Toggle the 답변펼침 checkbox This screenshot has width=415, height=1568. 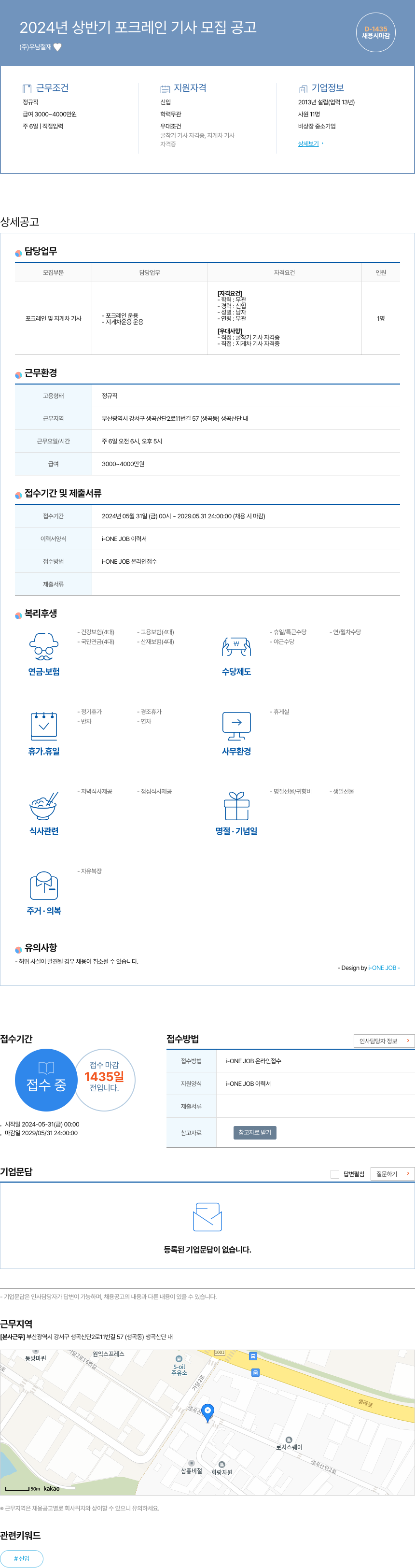(335, 1174)
